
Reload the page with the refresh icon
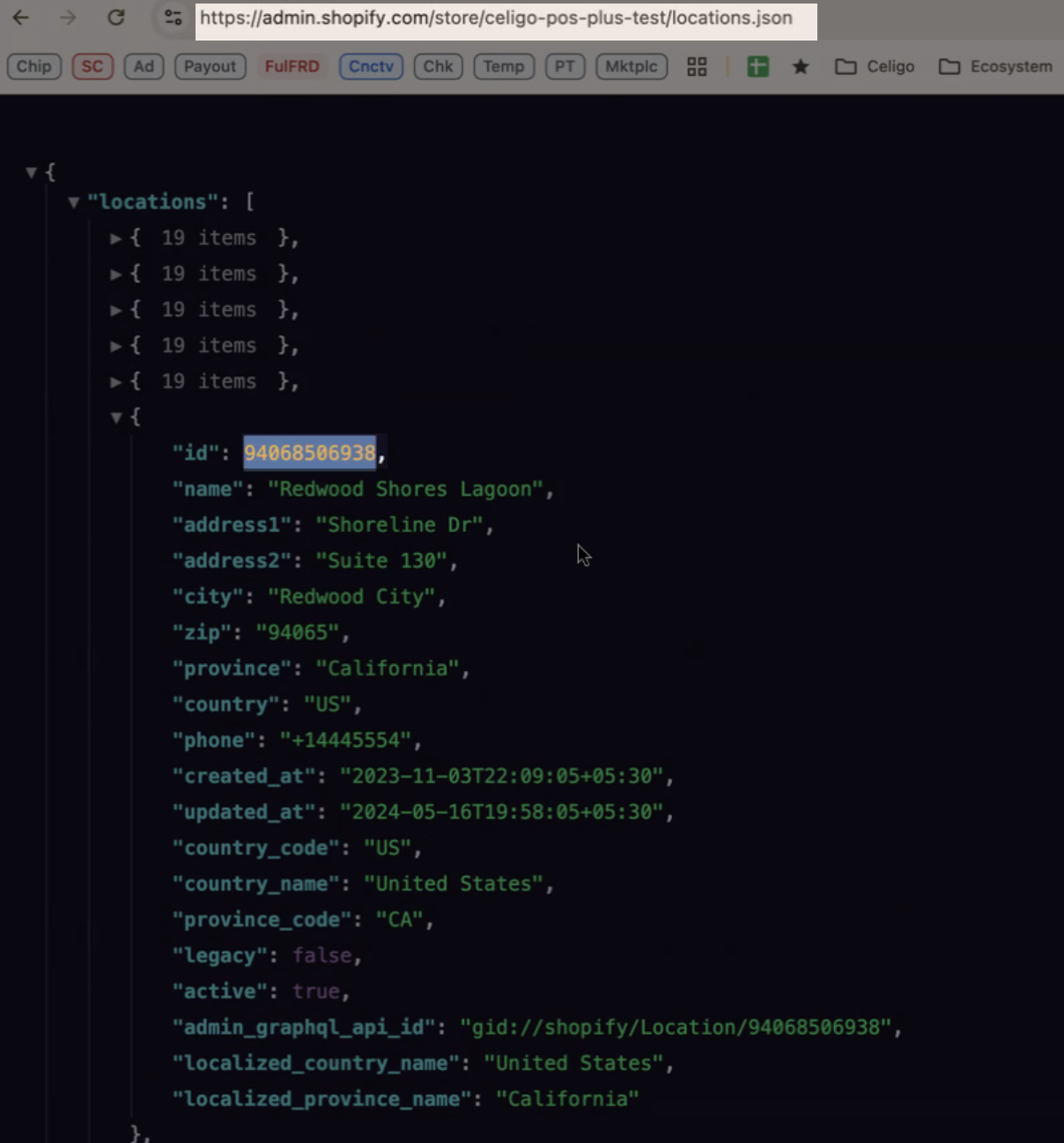coord(116,18)
